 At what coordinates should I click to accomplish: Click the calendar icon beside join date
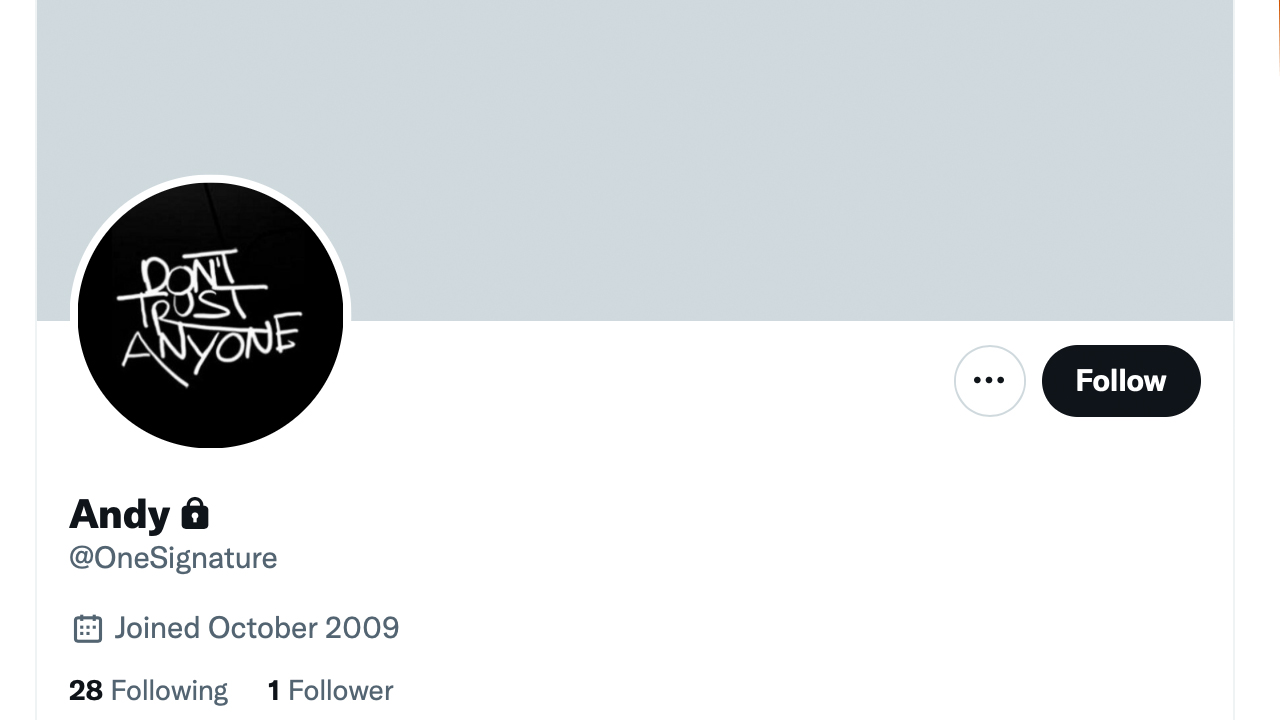point(88,628)
